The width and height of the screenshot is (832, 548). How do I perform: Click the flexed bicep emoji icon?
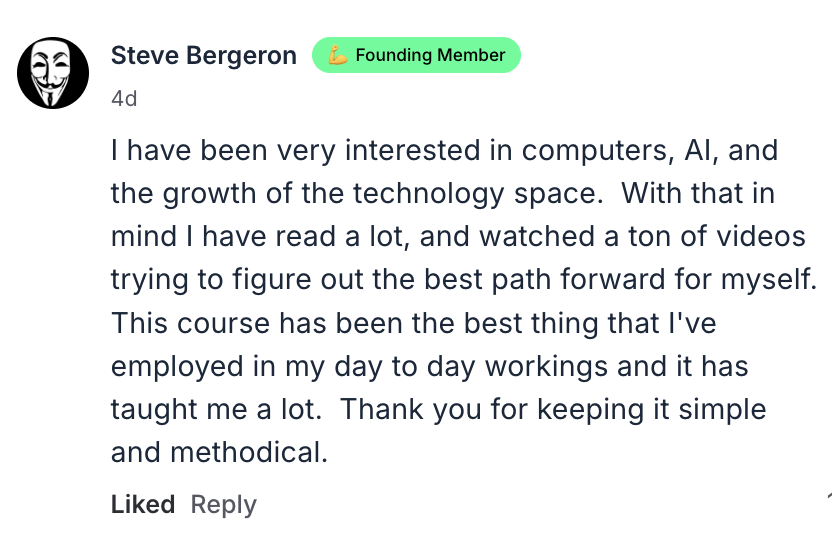pos(339,55)
